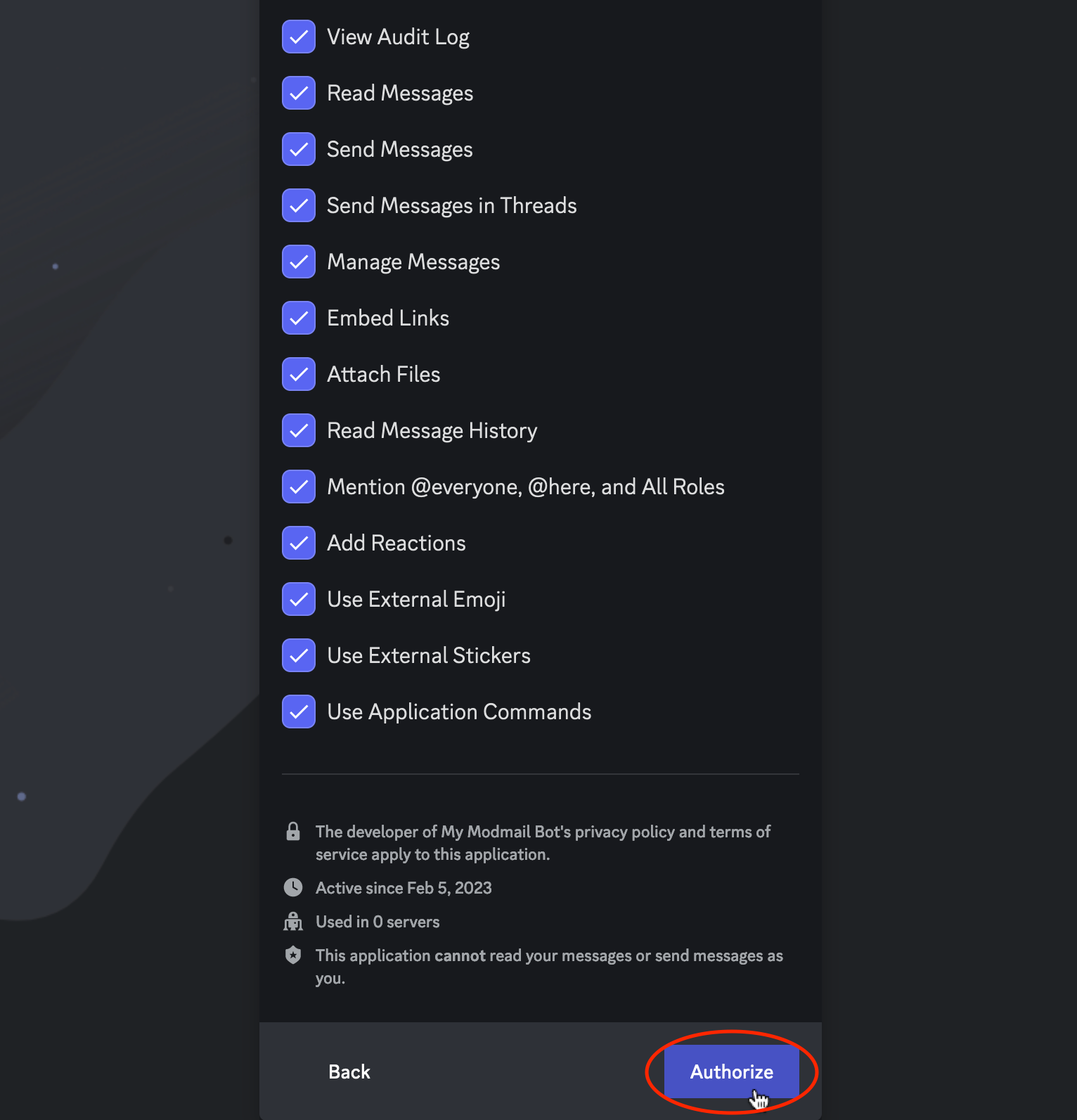Uncheck Use External Stickers
Viewport: 1077px width, 1120px height.
[298, 655]
